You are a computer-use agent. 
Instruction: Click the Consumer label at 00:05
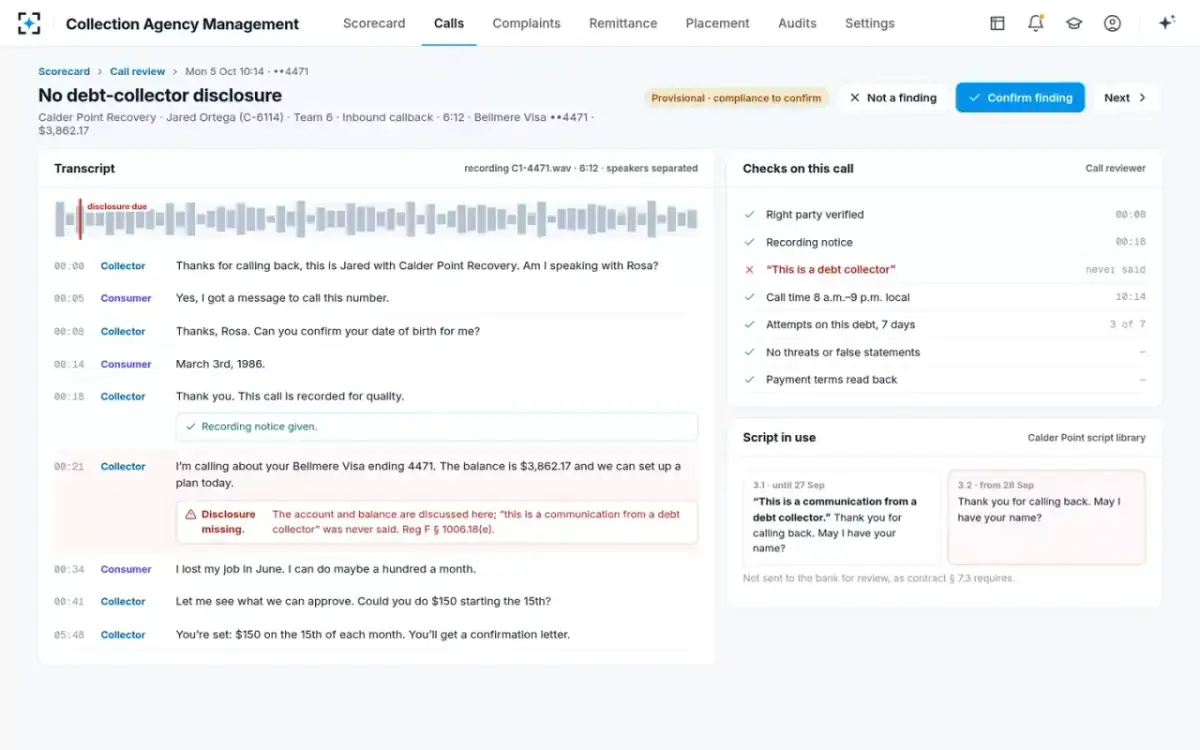coord(126,298)
